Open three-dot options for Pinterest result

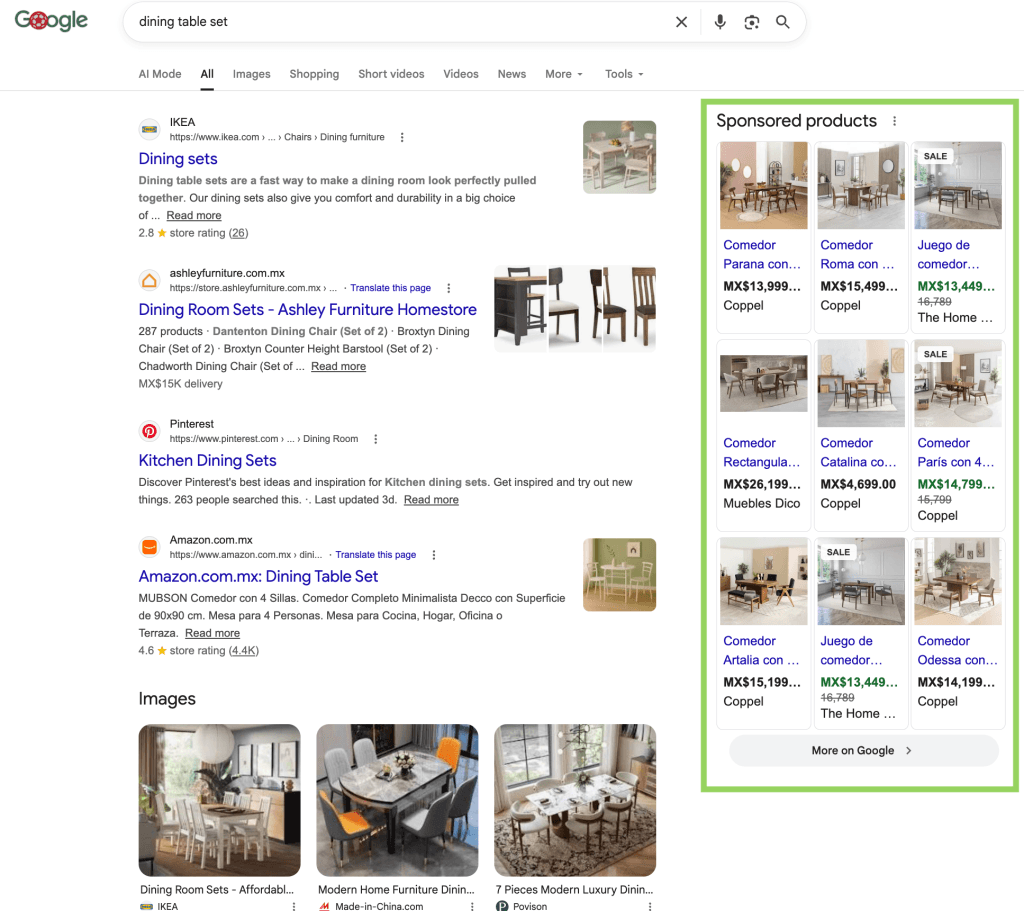[x=376, y=439]
